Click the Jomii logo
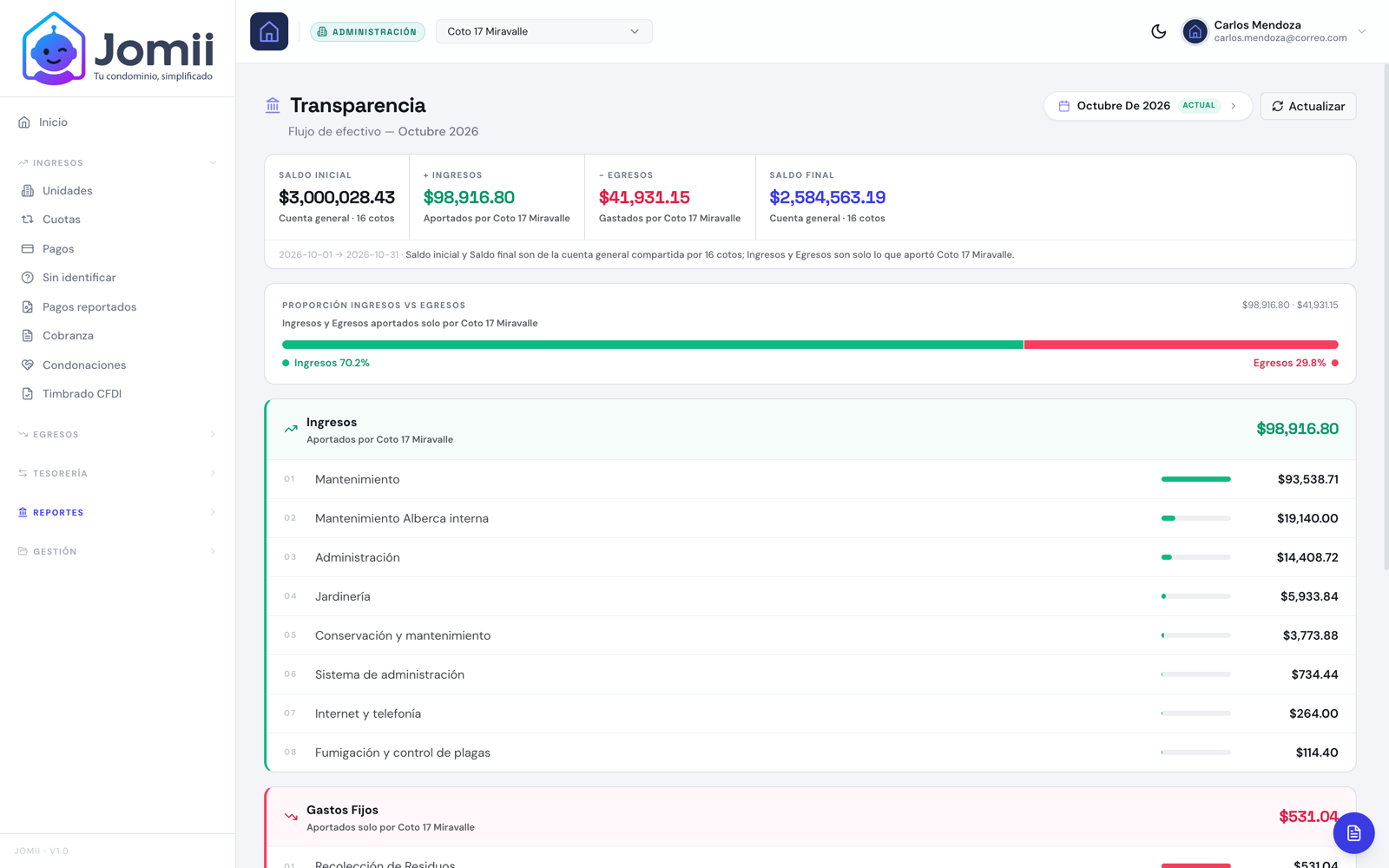The height and width of the screenshot is (868, 1389). pyautogui.click(x=118, y=49)
